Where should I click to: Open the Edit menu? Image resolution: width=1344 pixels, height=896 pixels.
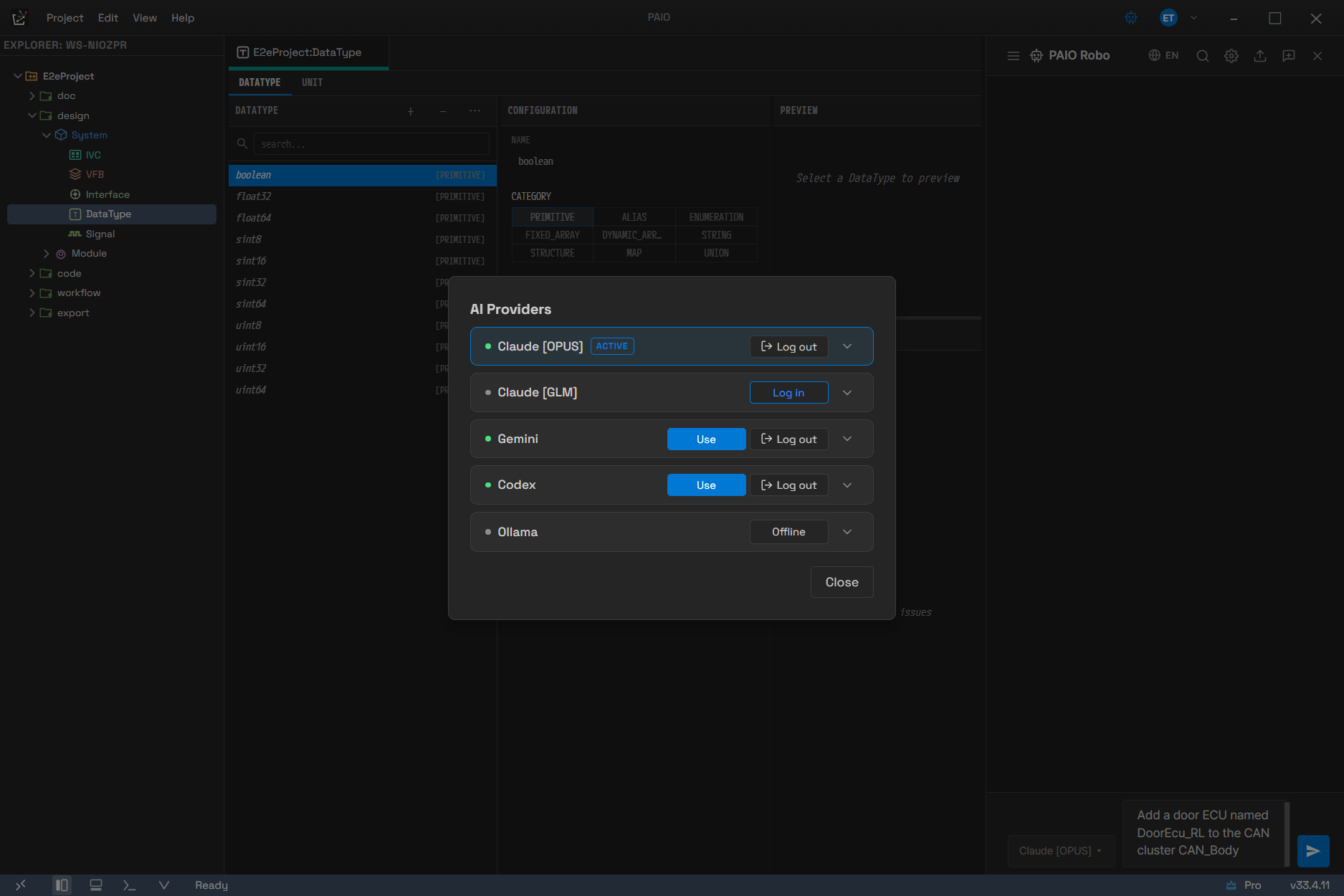click(x=108, y=18)
